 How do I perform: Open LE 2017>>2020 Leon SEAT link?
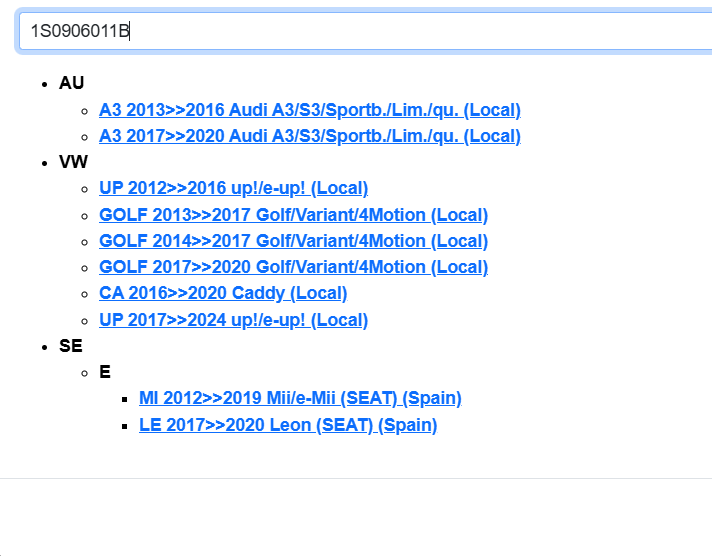pos(288,425)
